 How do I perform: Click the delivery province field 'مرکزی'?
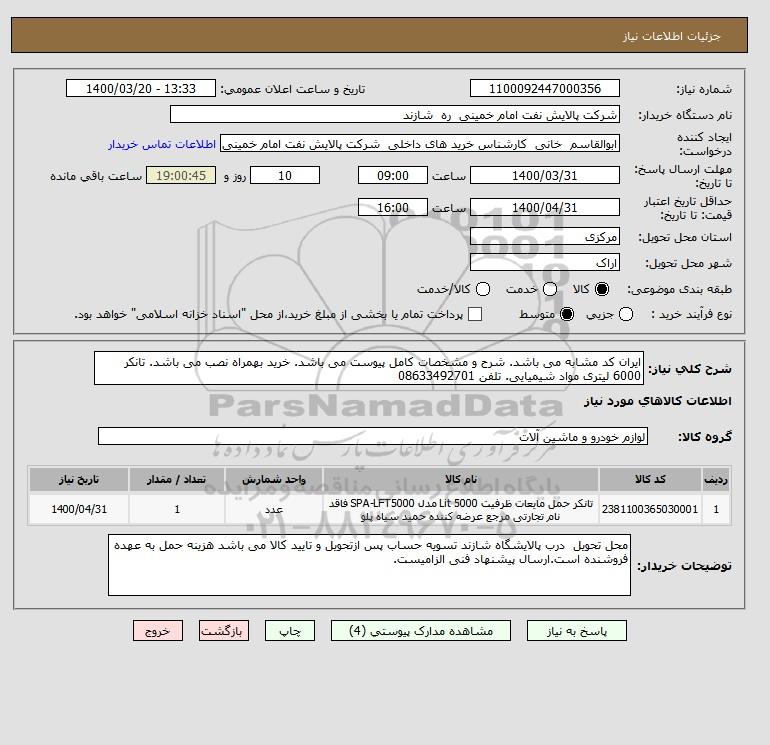click(x=545, y=237)
